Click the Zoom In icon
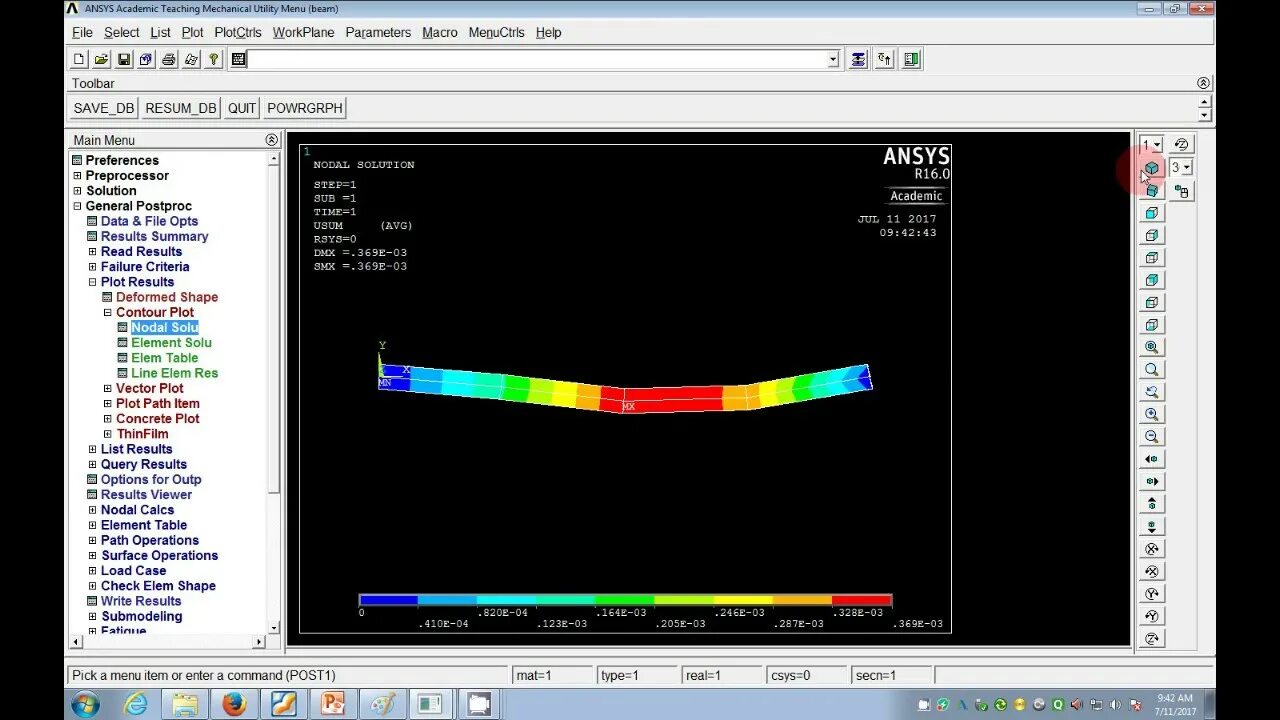This screenshot has width=1280, height=720. [1152, 414]
